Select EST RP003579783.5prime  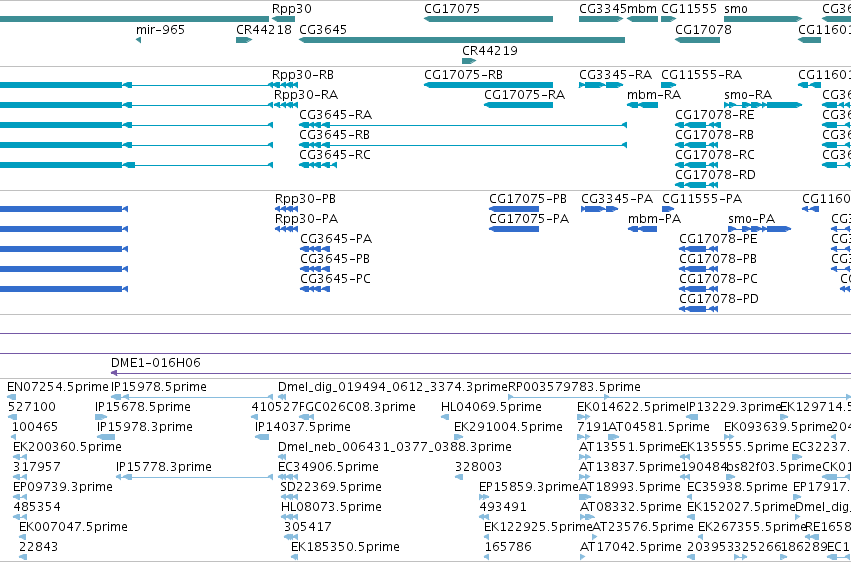point(574,387)
